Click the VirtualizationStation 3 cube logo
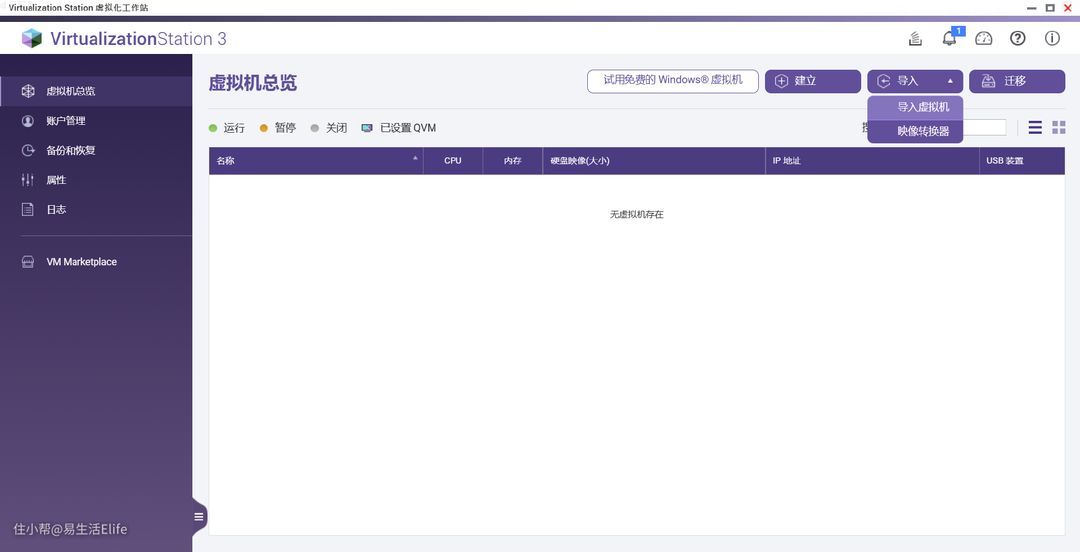Image resolution: width=1080 pixels, height=552 pixels. point(32,39)
